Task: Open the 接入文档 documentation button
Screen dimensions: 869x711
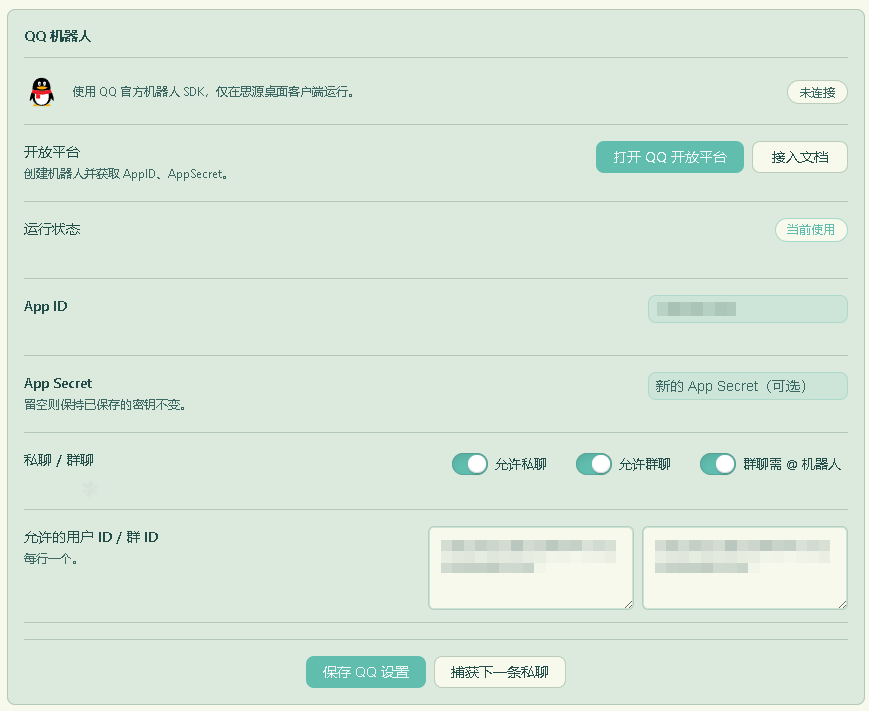Action: (x=799, y=157)
